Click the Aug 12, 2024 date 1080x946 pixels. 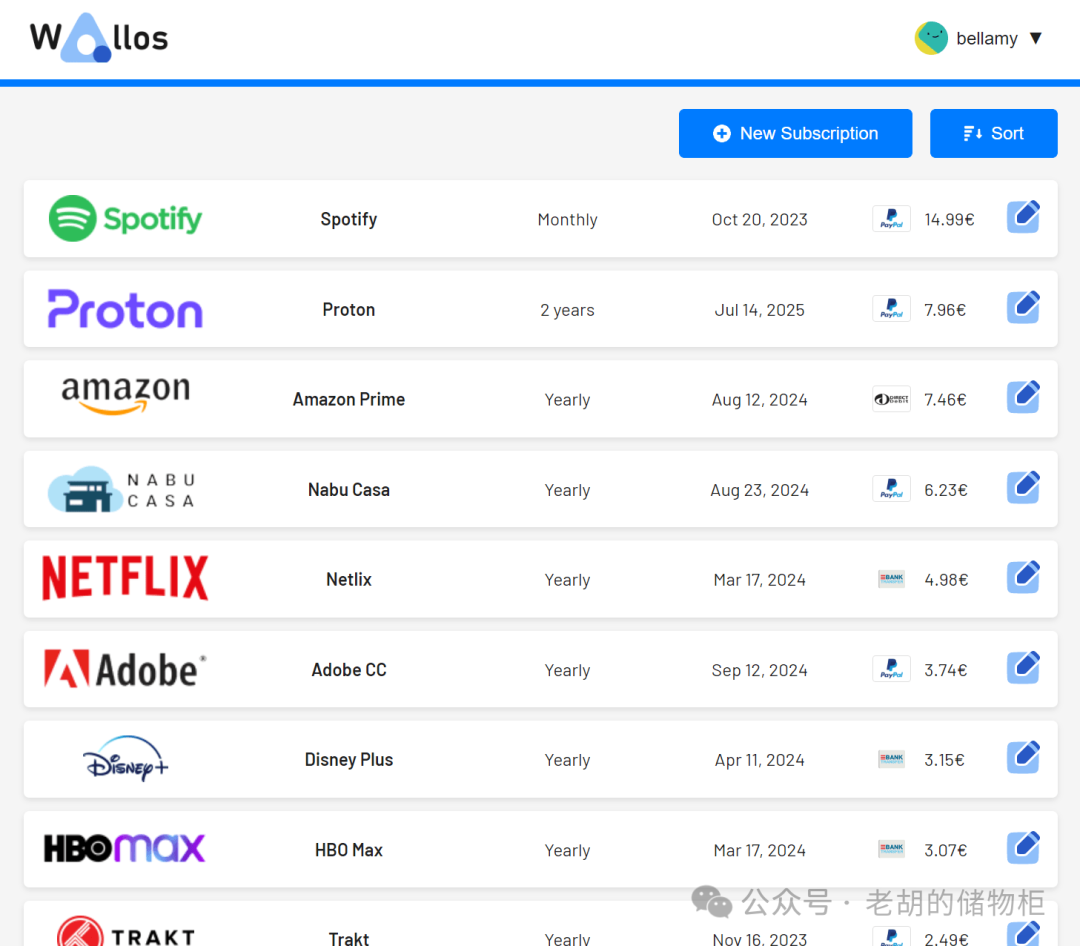(760, 400)
